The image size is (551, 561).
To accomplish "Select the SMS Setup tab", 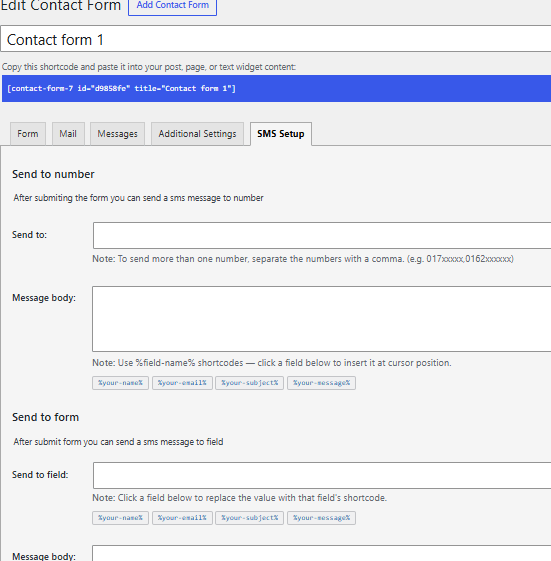I will [281, 134].
